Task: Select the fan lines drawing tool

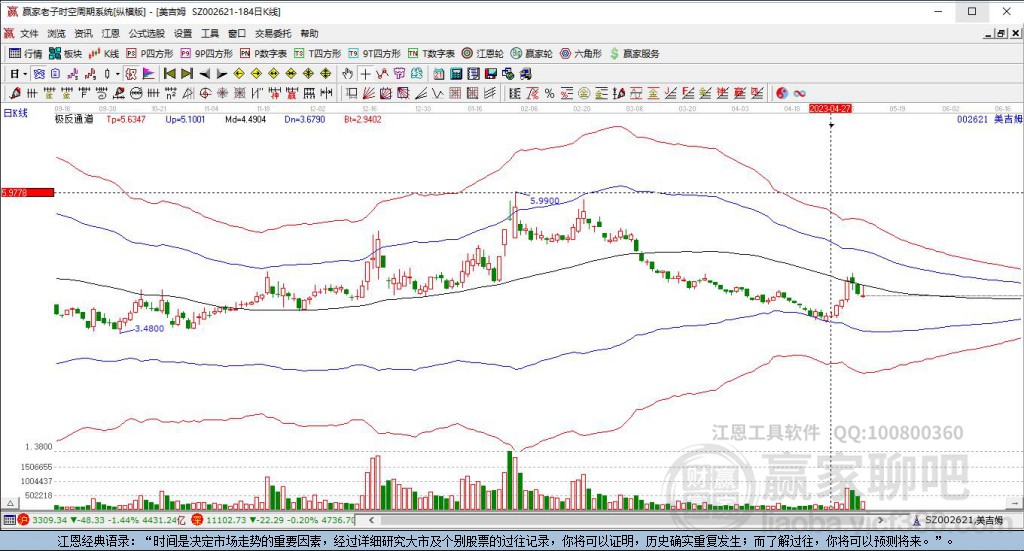Action: (x=368, y=93)
